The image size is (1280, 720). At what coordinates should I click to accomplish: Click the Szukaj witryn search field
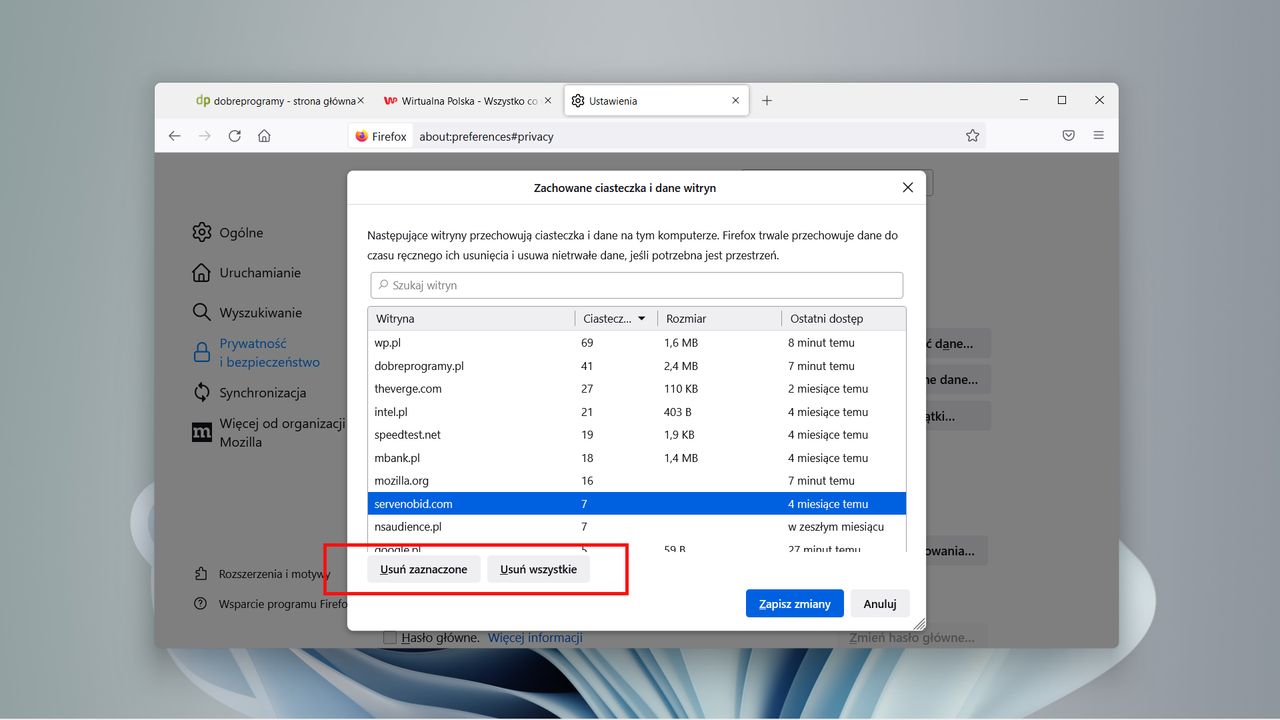point(637,285)
